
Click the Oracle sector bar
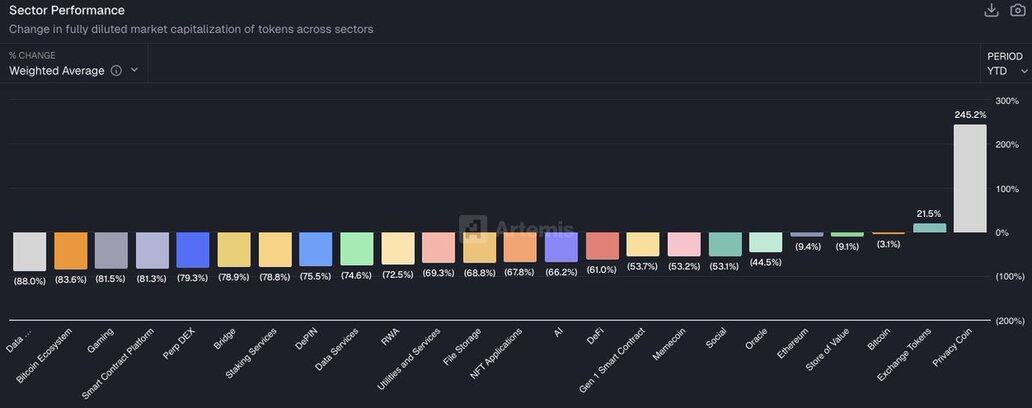766,243
